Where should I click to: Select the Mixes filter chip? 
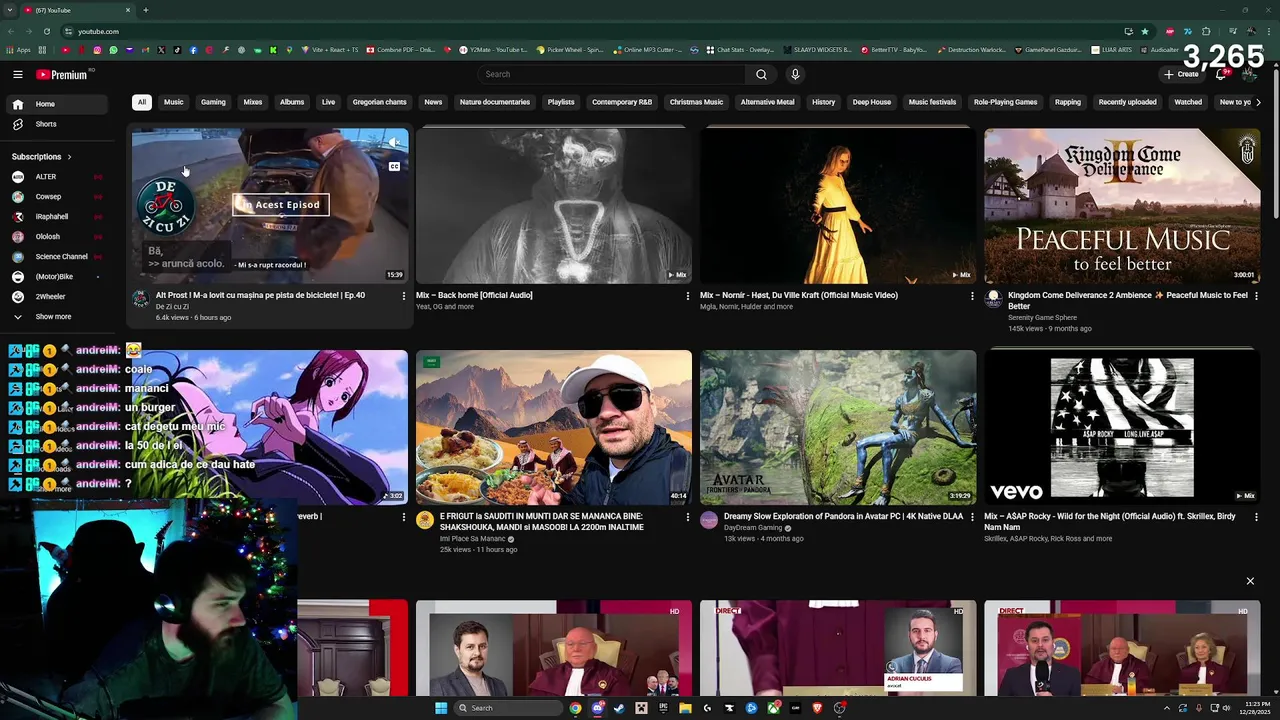tap(253, 102)
